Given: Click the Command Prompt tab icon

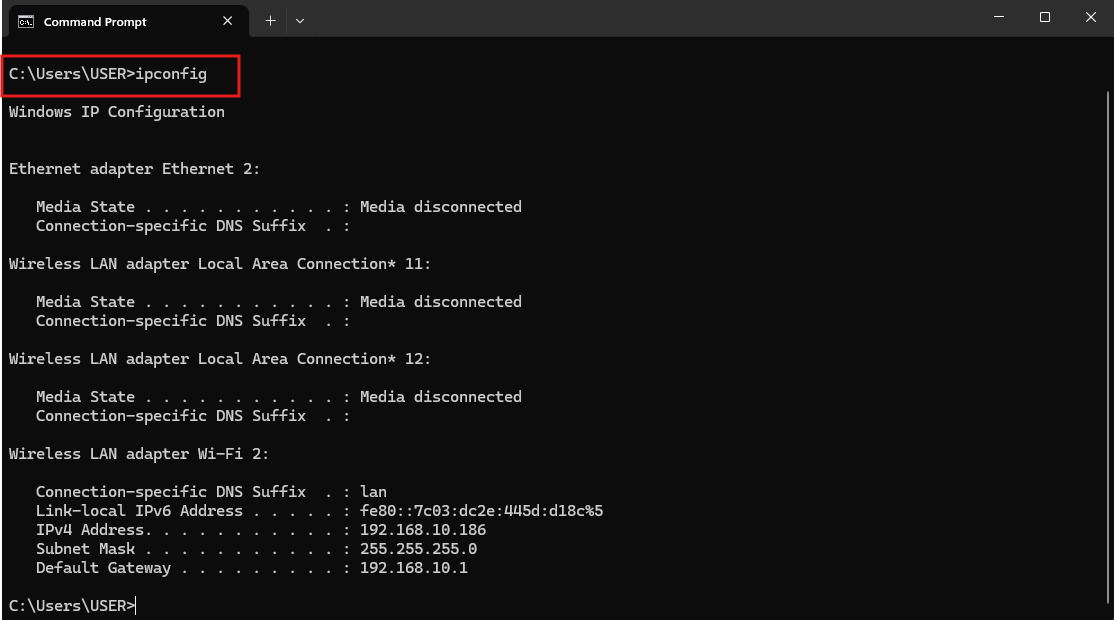Looking at the screenshot, I should point(26,21).
